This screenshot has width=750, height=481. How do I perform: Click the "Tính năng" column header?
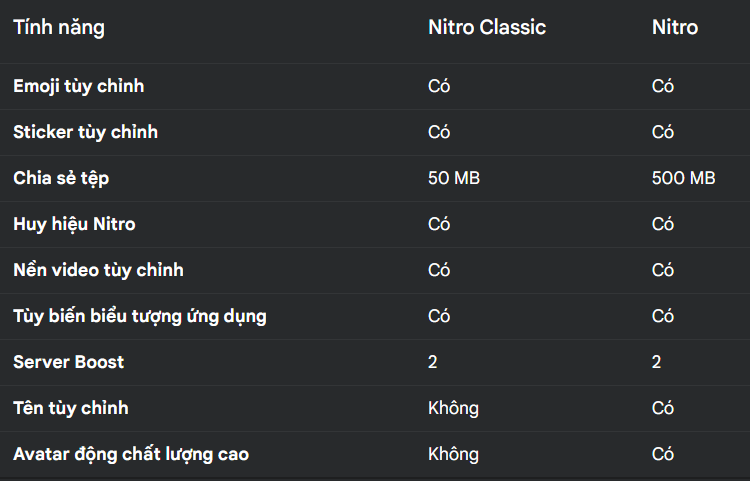(x=58, y=28)
